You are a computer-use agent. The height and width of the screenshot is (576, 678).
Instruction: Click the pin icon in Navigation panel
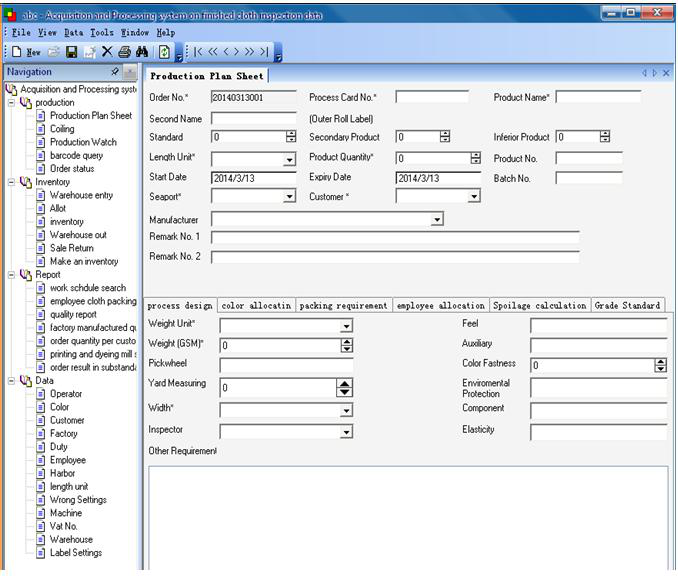point(115,71)
